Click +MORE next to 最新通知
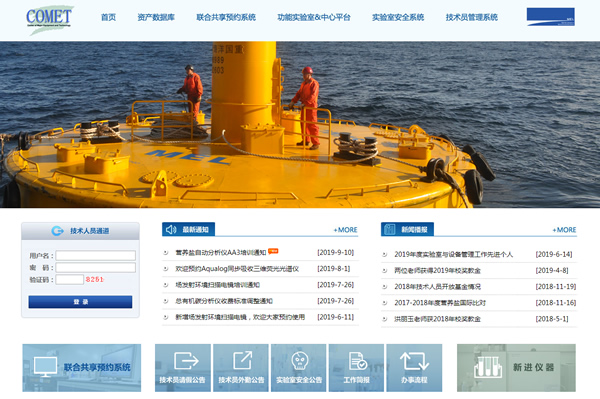 (345, 230)
